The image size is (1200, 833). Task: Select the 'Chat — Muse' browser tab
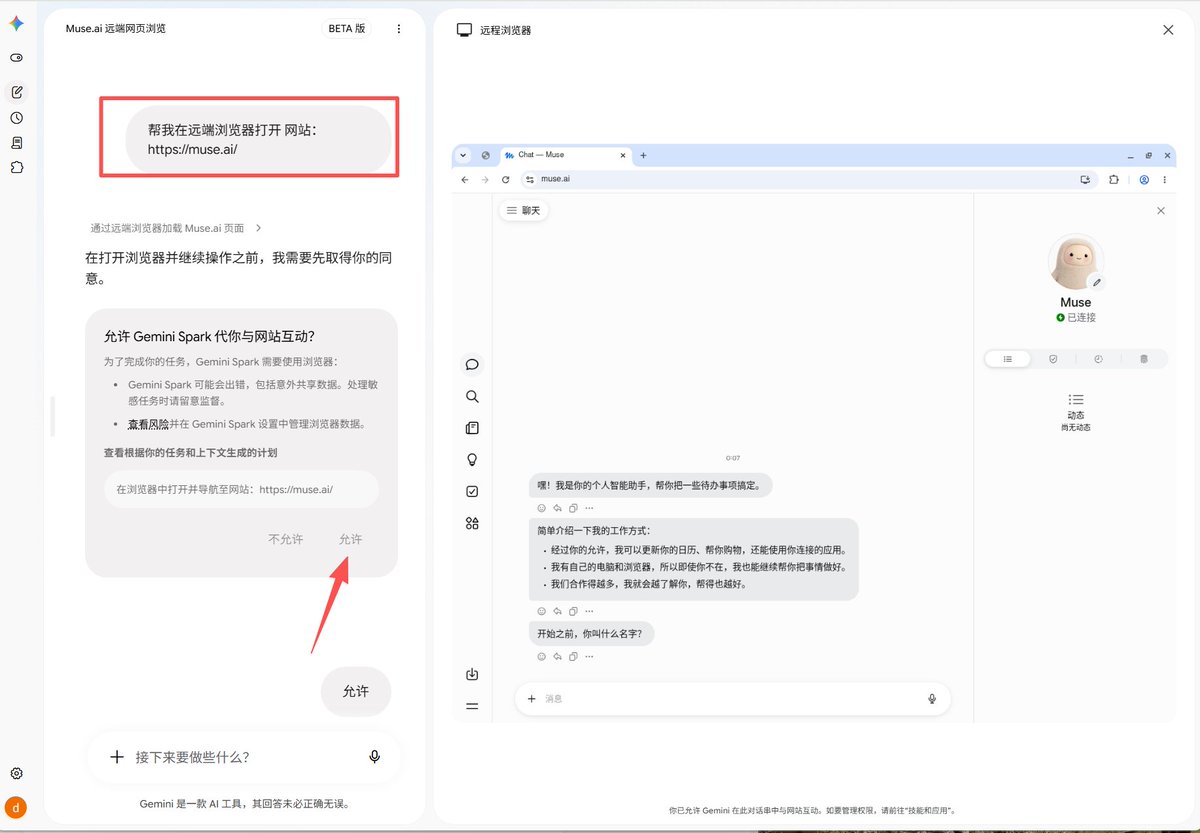565,155
